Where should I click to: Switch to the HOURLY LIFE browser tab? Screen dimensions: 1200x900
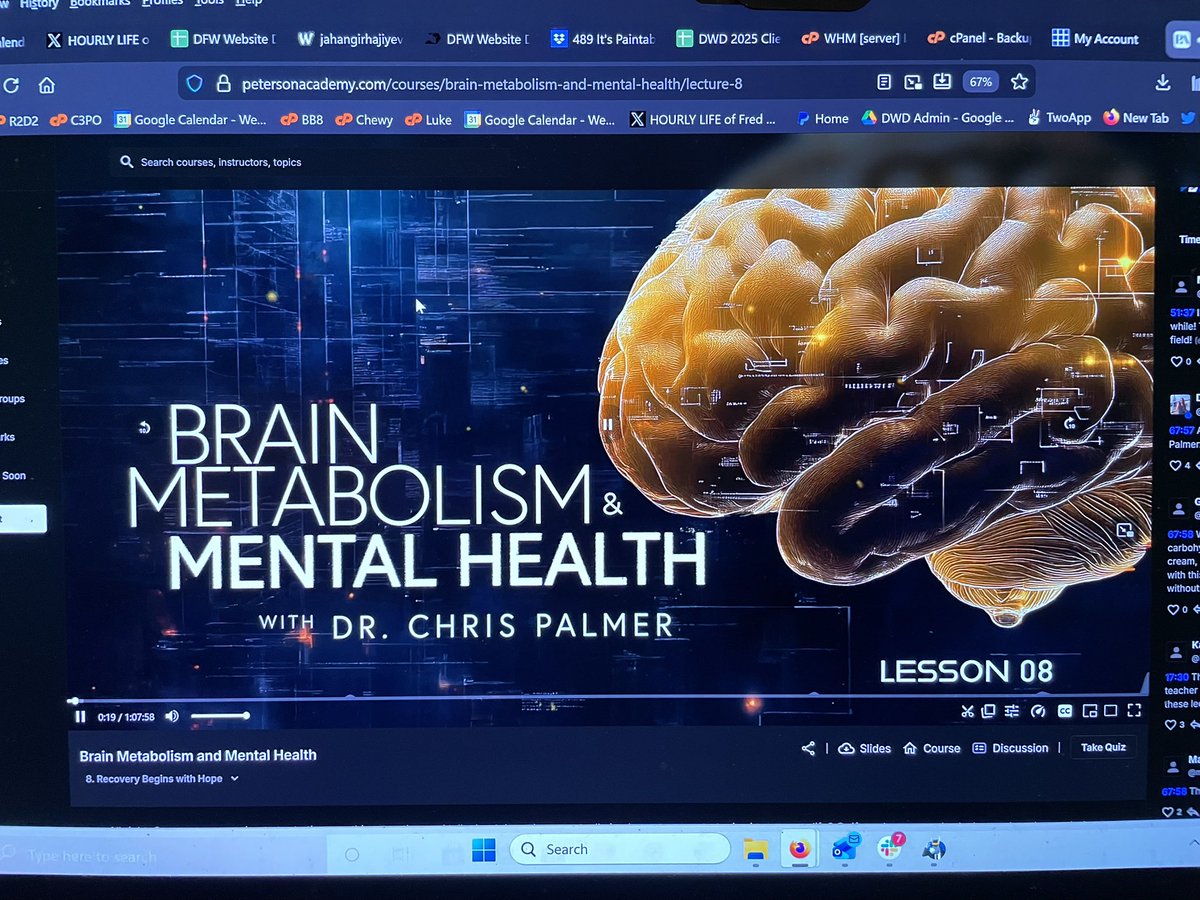coord(98,41)
